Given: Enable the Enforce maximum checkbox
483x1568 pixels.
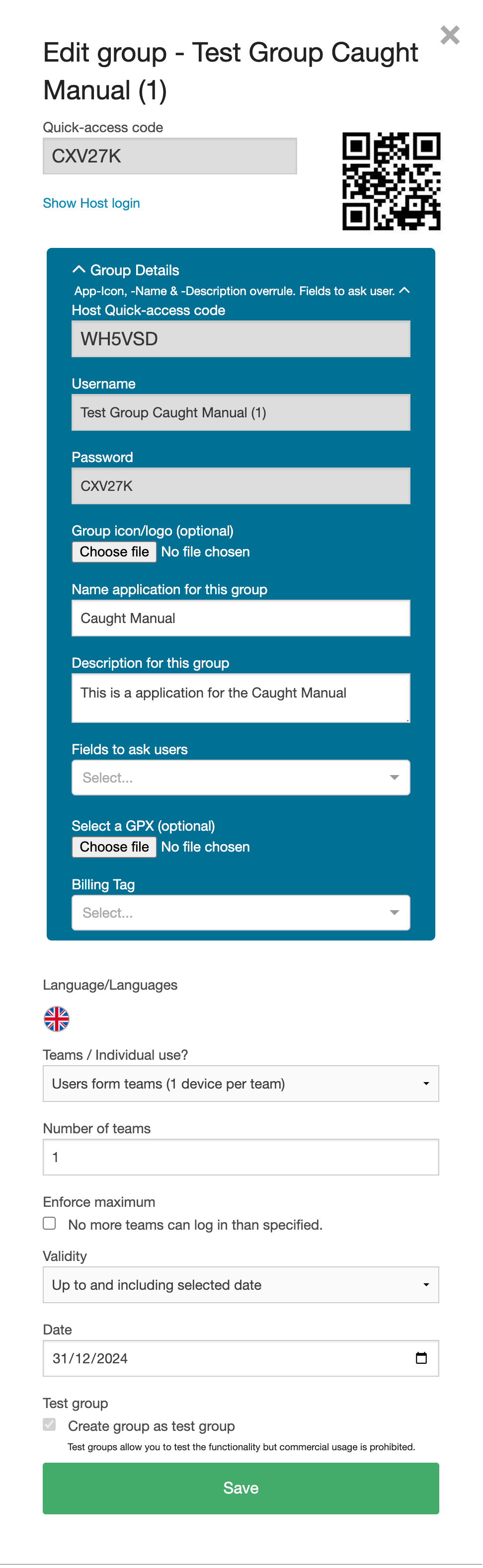Looking at the screenshot, I should pyautogui.click(x=50, y=1224).
